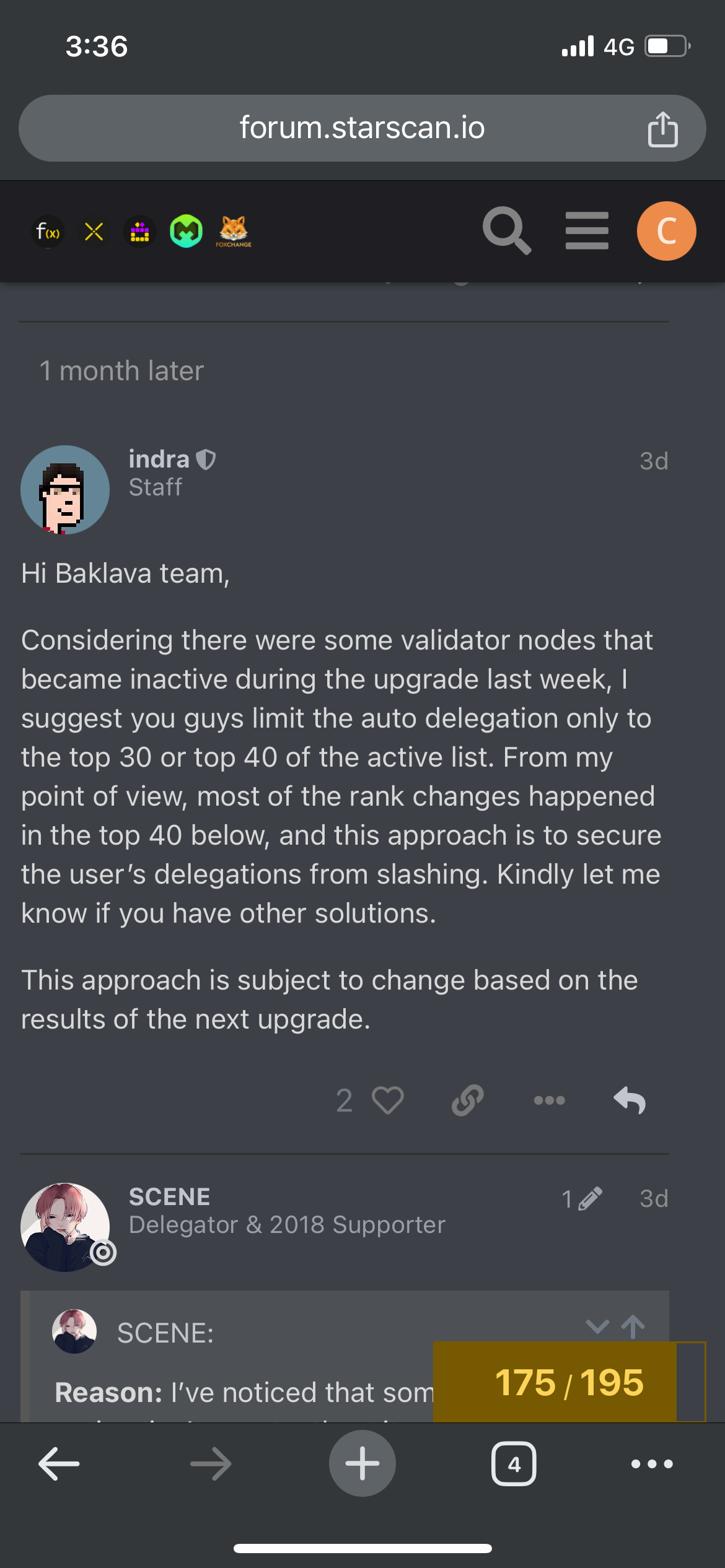Image resolution: width=725 pixels, height=1568 pixels.
Task: Tap the f(x) logo icon
Action: click(x=48, y=232)
